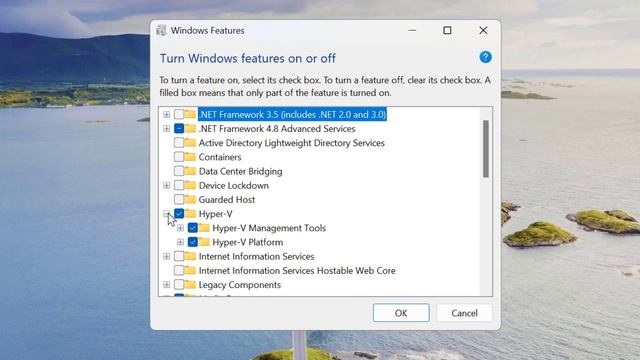Confirm changes with the OK button

(401, 313)
